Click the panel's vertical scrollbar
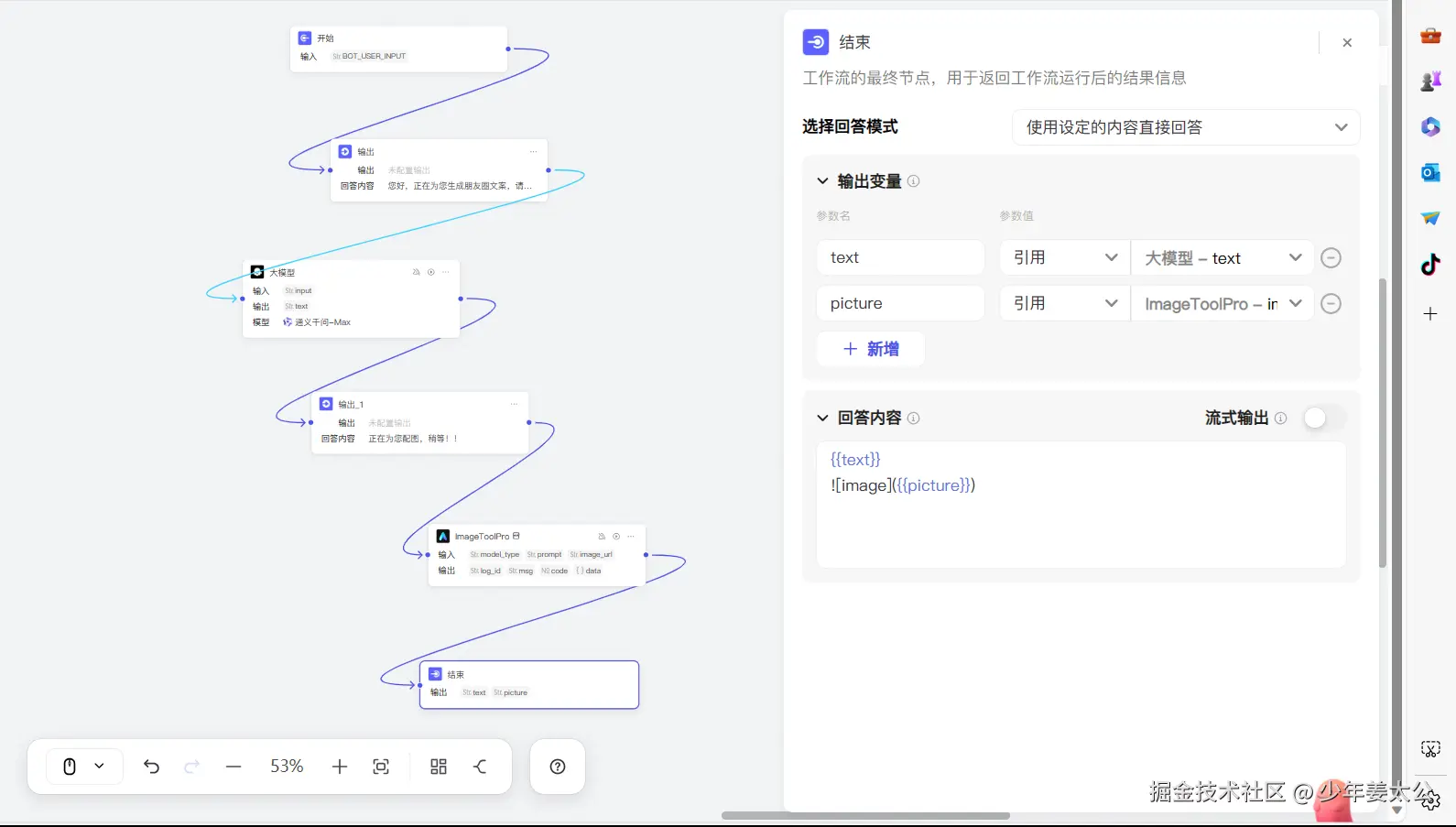1456x827 pixels. point(1383,421)
